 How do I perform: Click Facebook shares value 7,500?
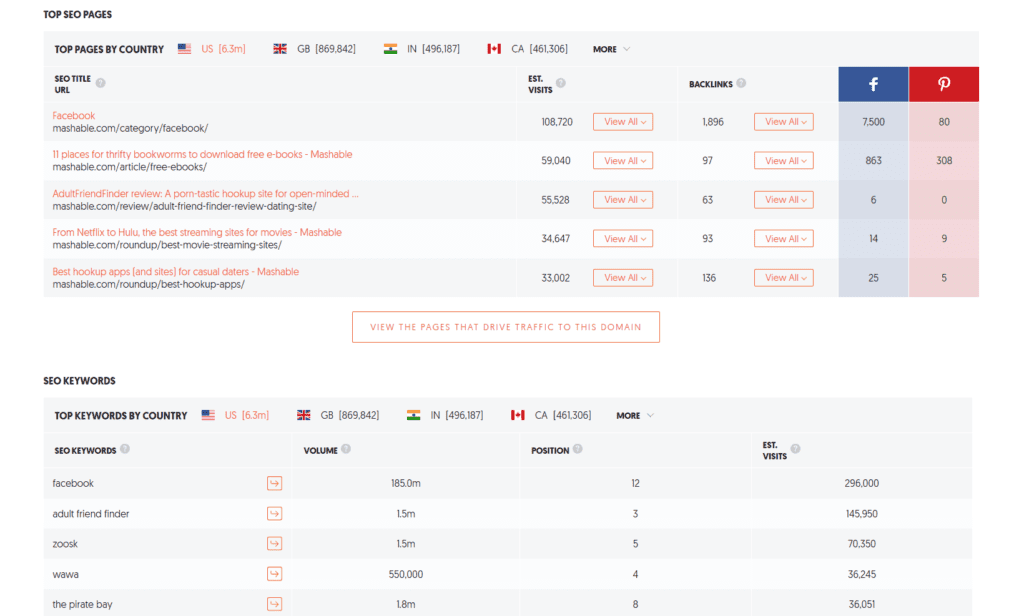(873, 122)
